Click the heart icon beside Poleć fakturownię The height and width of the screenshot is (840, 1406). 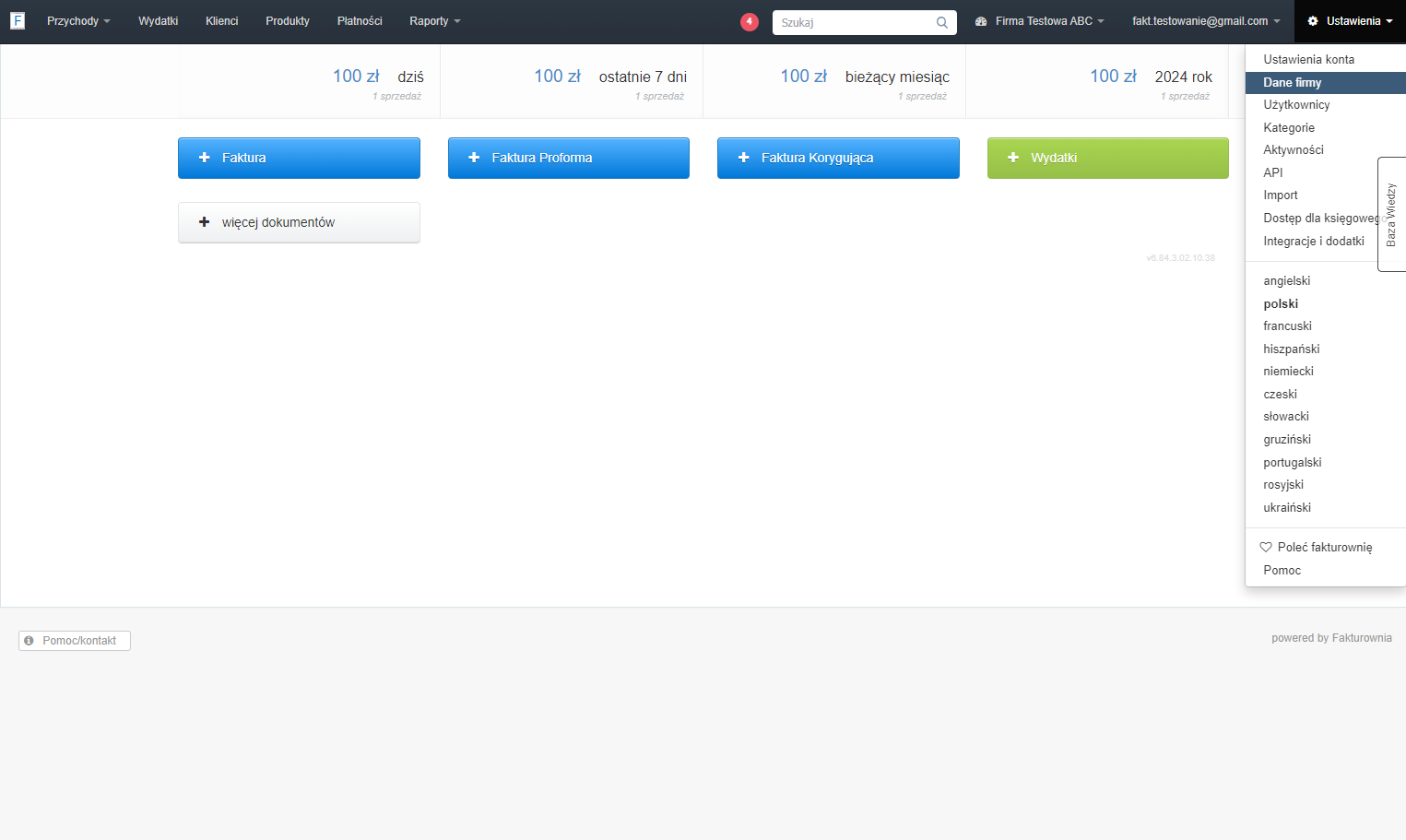tap(1266, 547)
